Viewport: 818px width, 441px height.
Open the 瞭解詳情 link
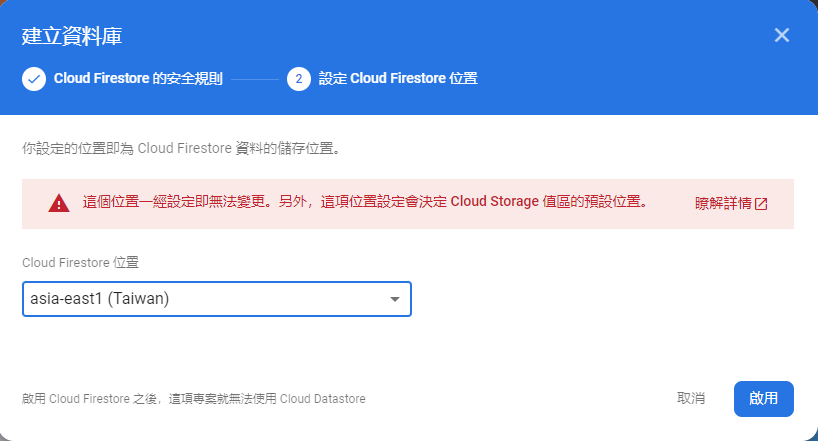[723, 203]
